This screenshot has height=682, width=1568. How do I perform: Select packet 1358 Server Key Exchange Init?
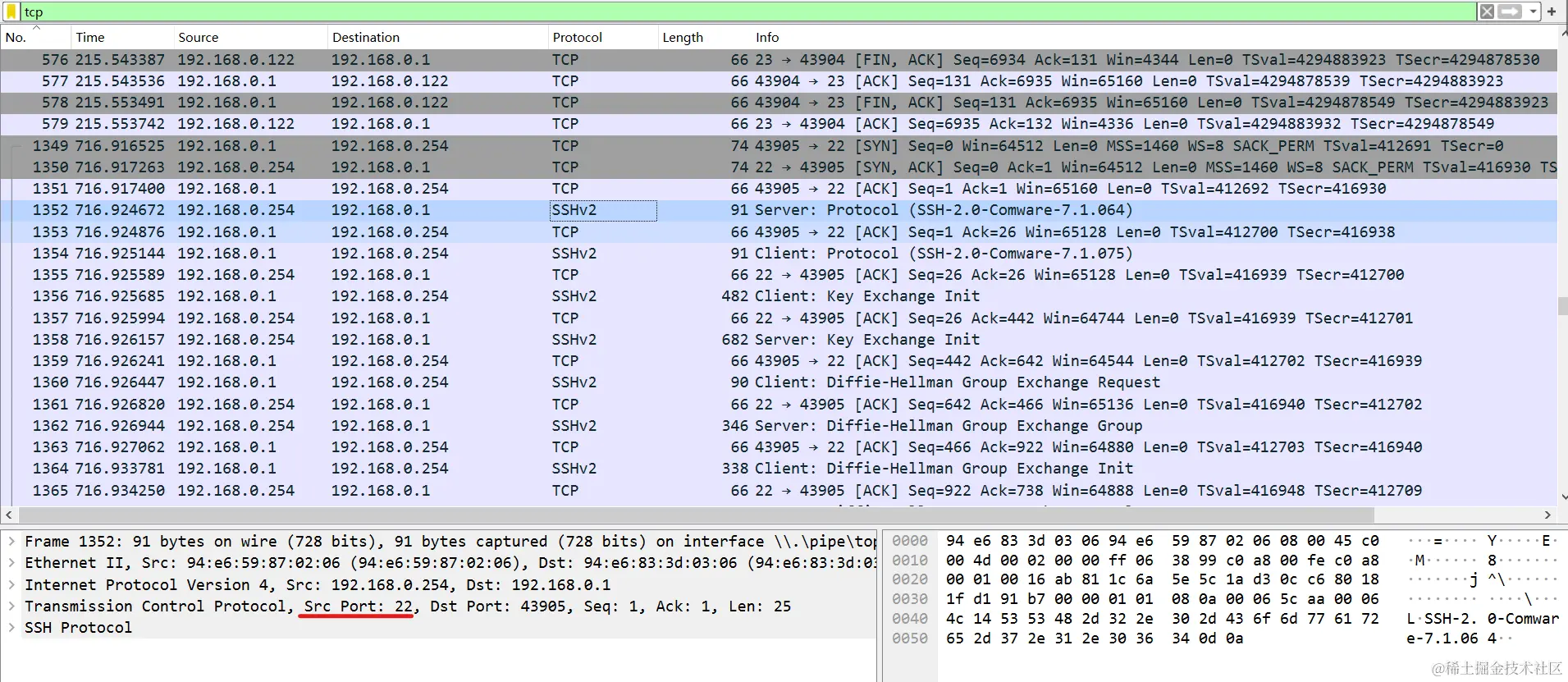tap(779, 340)
